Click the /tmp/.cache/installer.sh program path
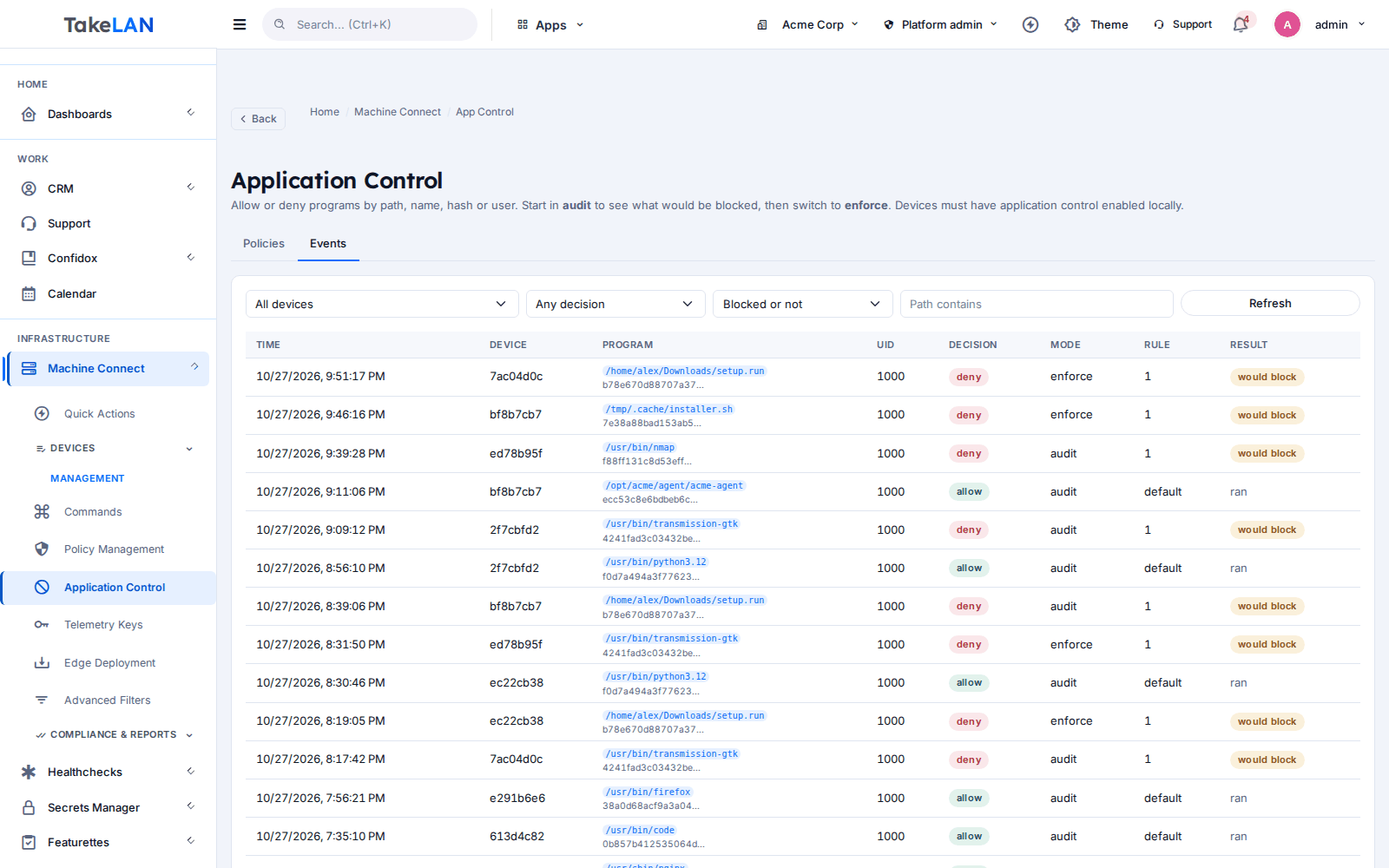 (668, 409)
